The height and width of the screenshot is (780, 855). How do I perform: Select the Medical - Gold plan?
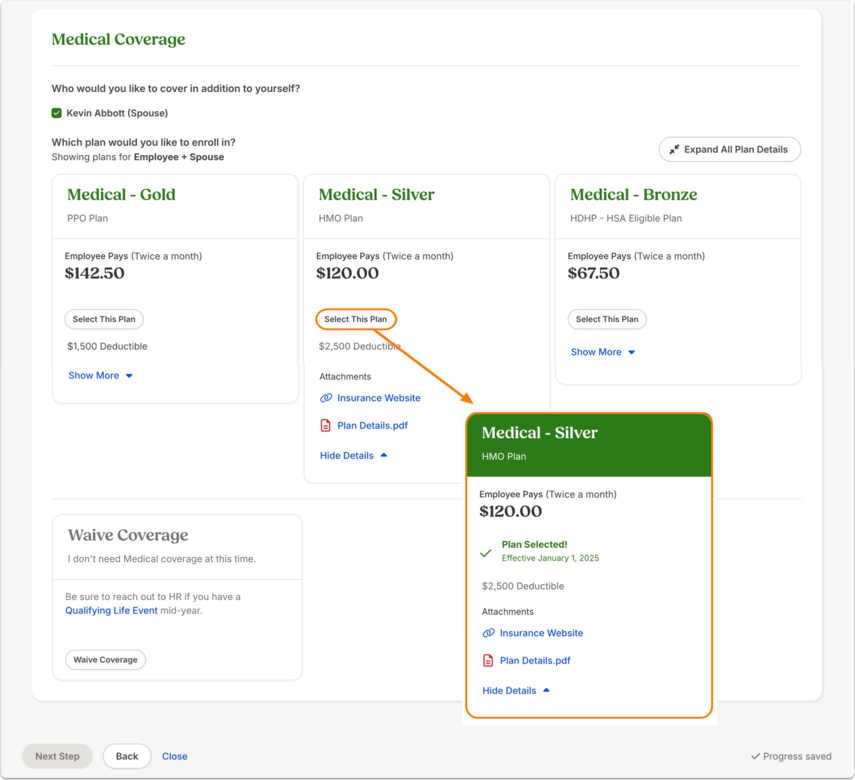104,319
